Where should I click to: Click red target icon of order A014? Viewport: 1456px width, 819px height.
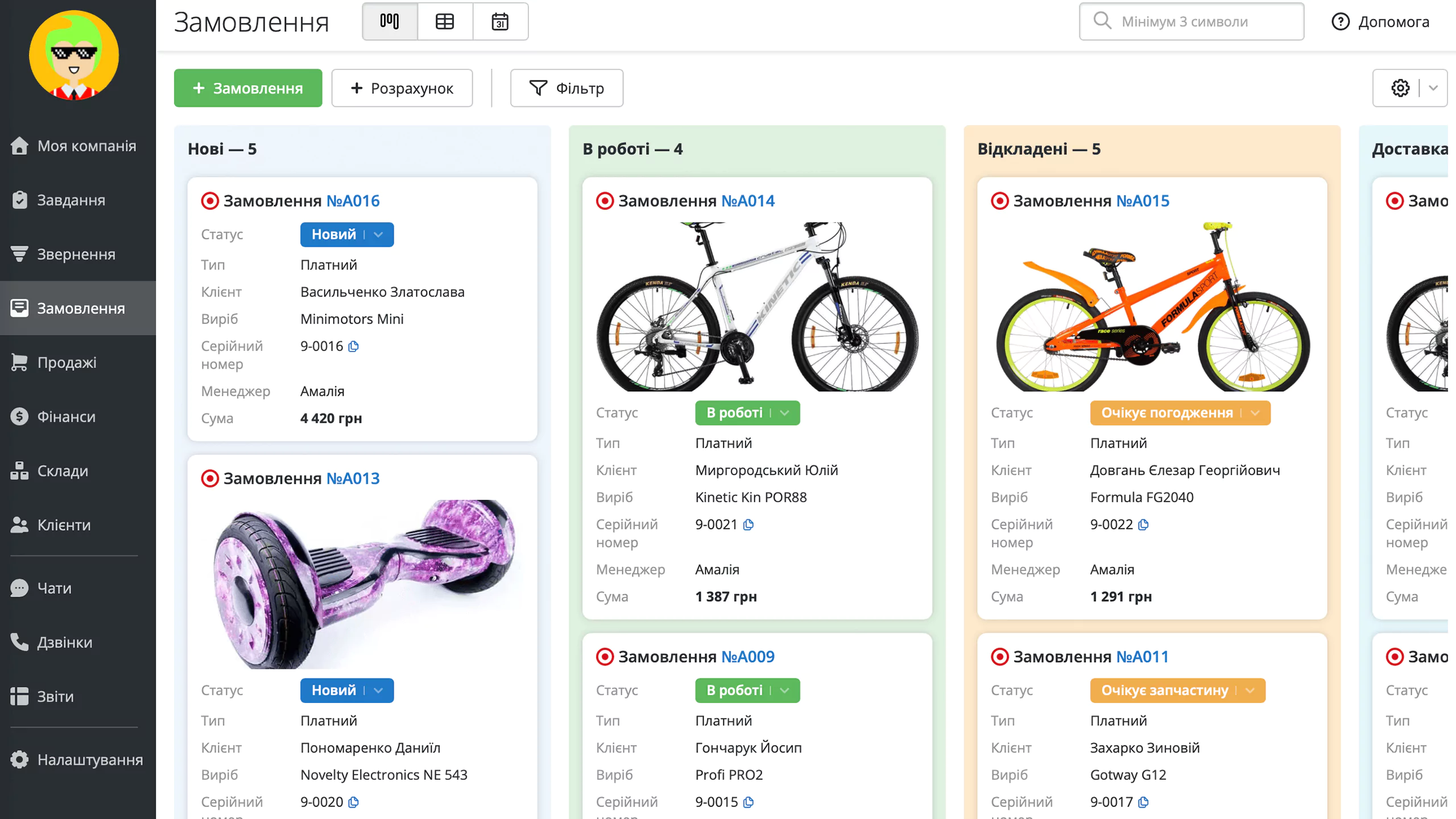605,201
